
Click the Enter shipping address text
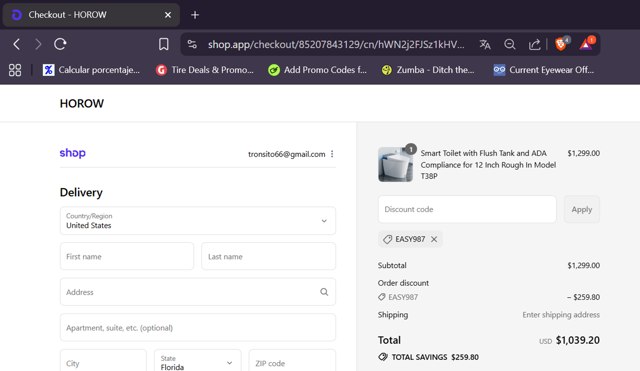(561, 315)
